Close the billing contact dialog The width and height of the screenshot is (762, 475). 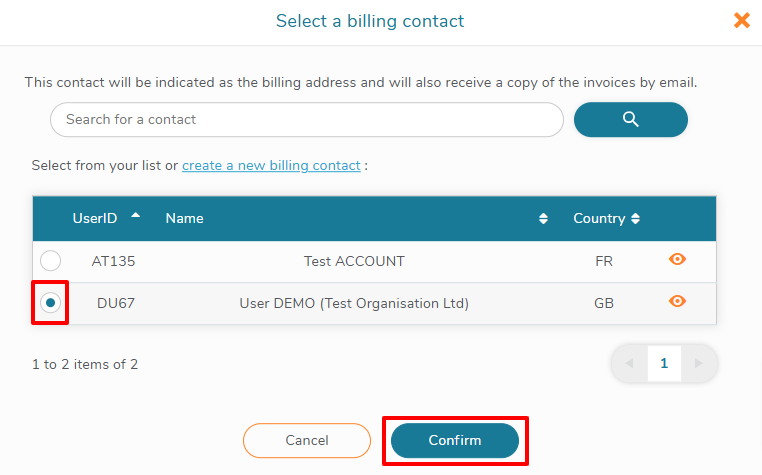[x=742, y=20]
